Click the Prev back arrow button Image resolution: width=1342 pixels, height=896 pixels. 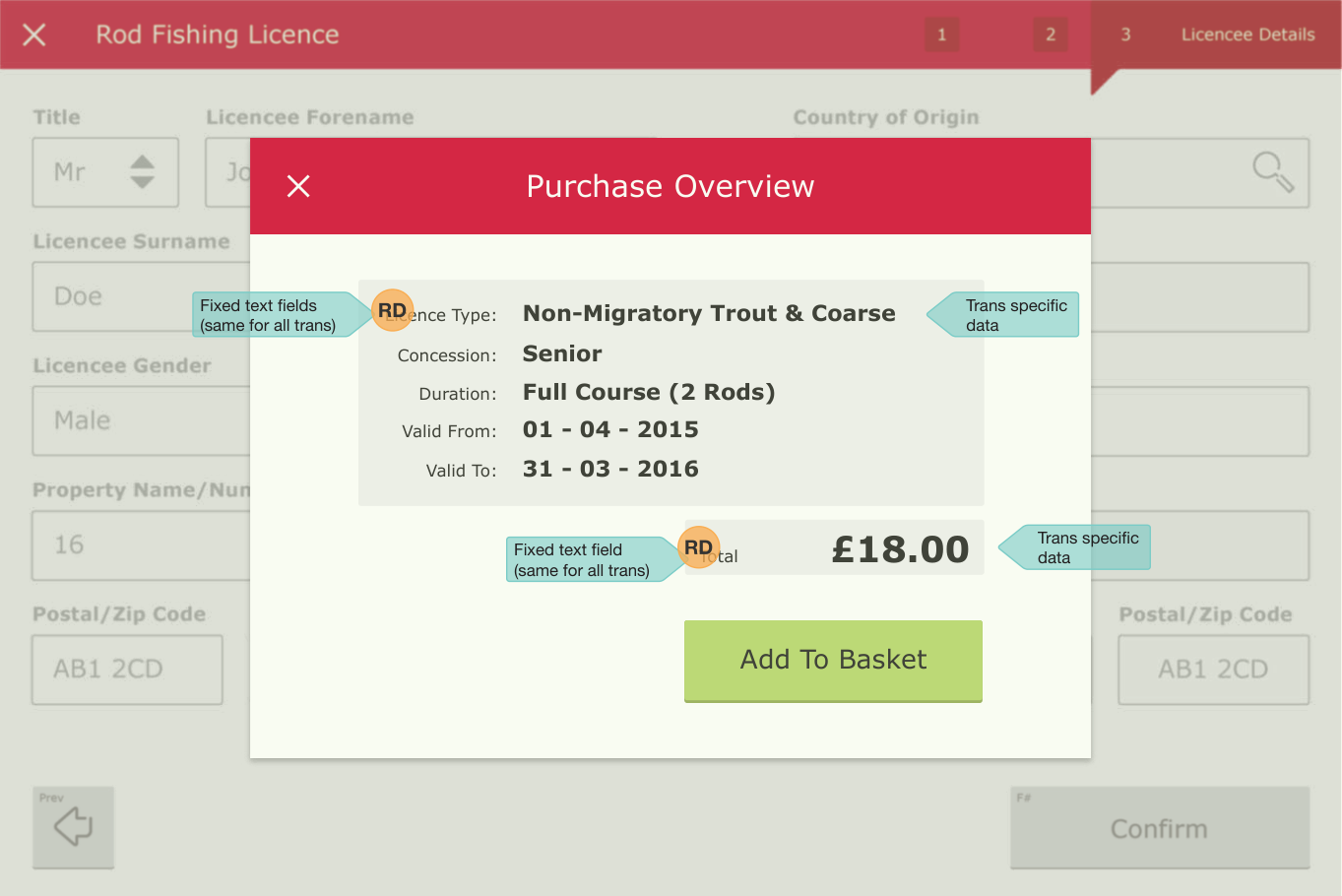[x=74, y=827]
